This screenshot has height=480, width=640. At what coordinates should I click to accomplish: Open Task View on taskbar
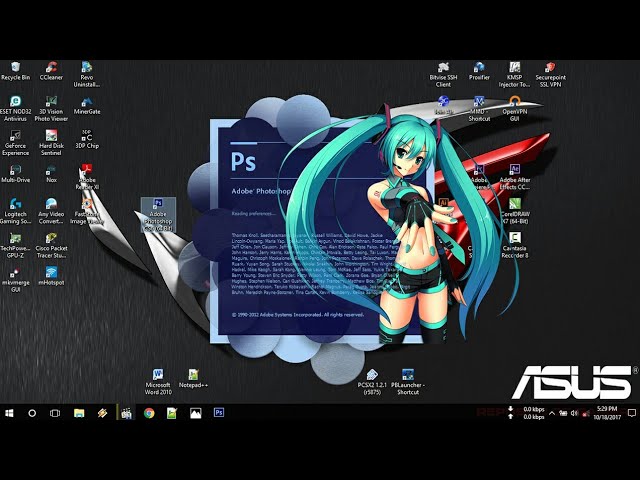tap(55, 413)
